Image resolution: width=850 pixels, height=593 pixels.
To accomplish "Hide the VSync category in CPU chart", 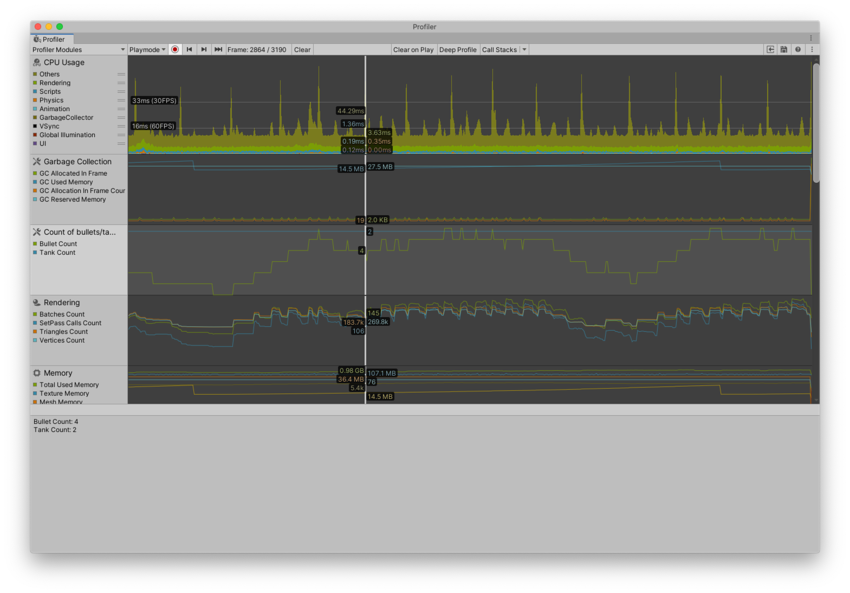I will coord(36,126).
